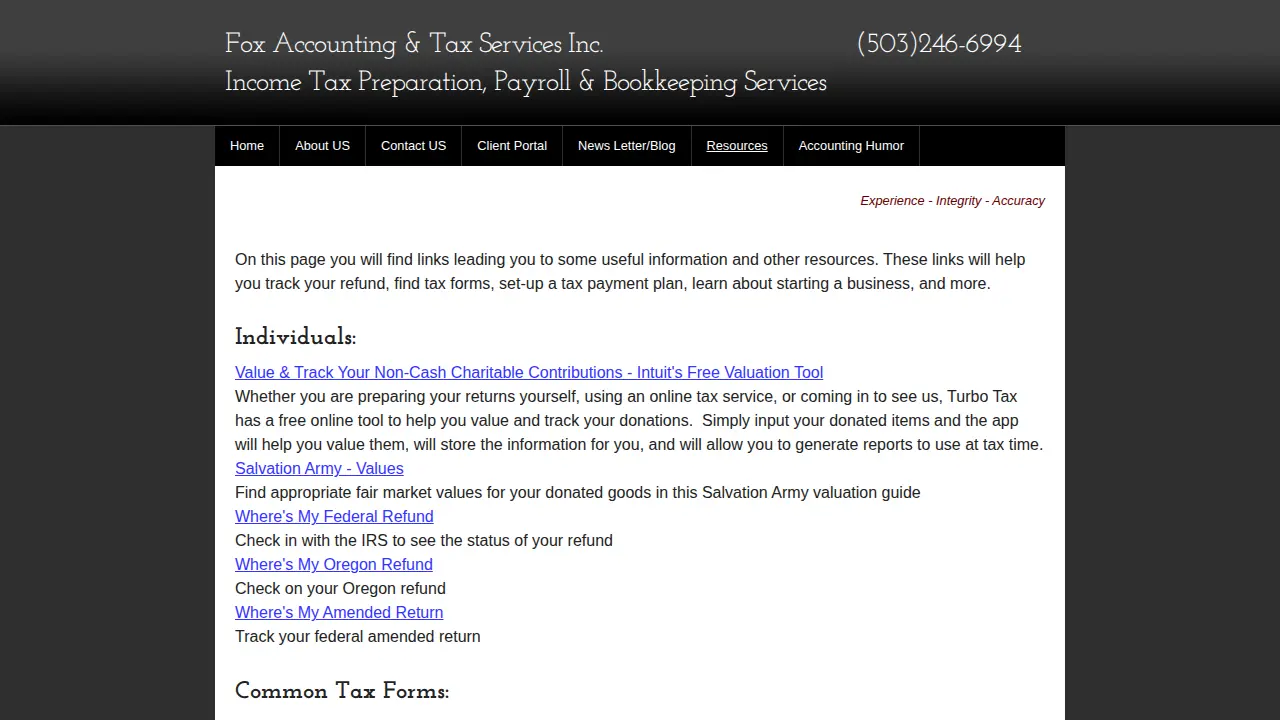1280x720 pixels.
Task: Click the Salvation Army valuation guide description
Action: 578,492
